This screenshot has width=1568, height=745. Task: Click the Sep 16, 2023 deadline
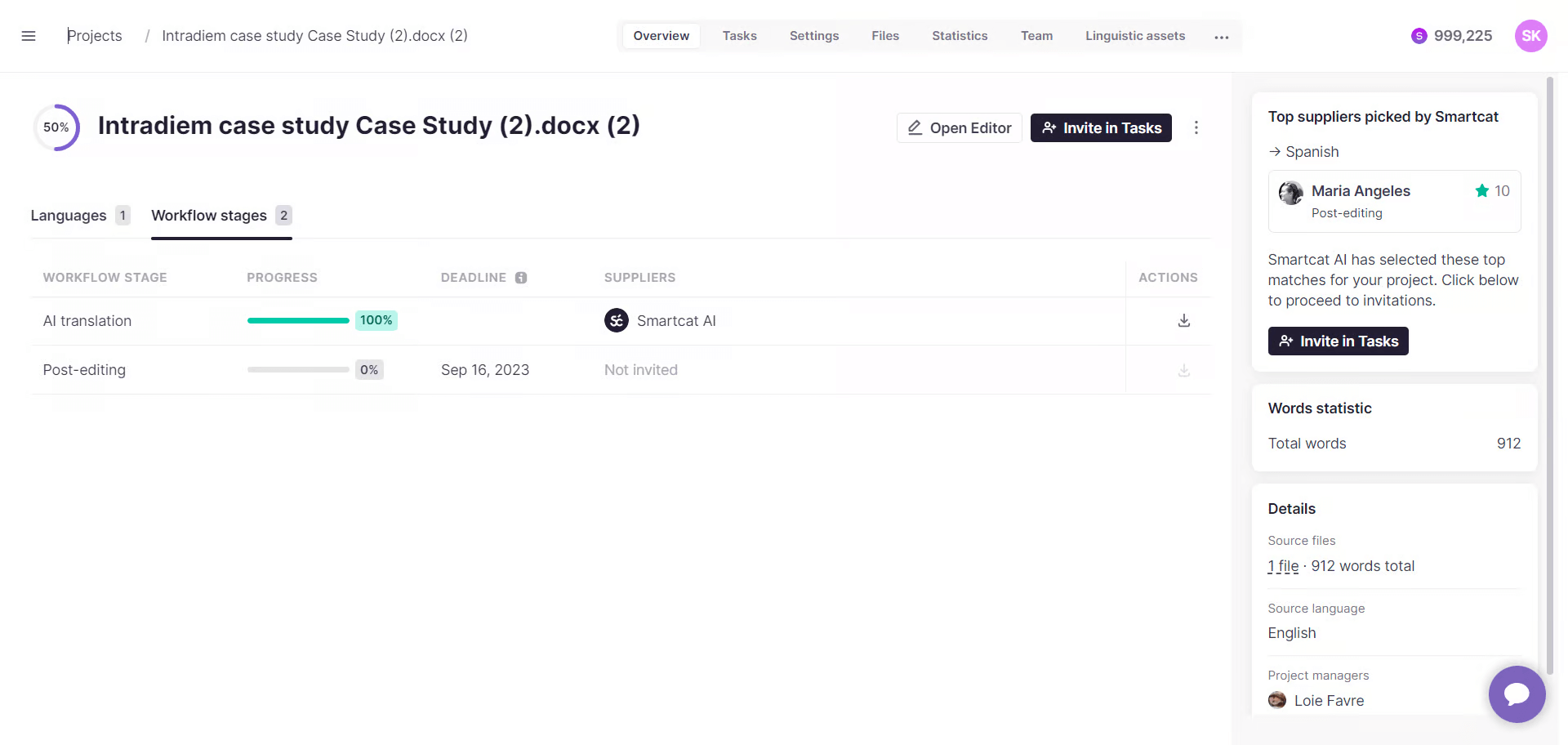(x=485, y=370)
